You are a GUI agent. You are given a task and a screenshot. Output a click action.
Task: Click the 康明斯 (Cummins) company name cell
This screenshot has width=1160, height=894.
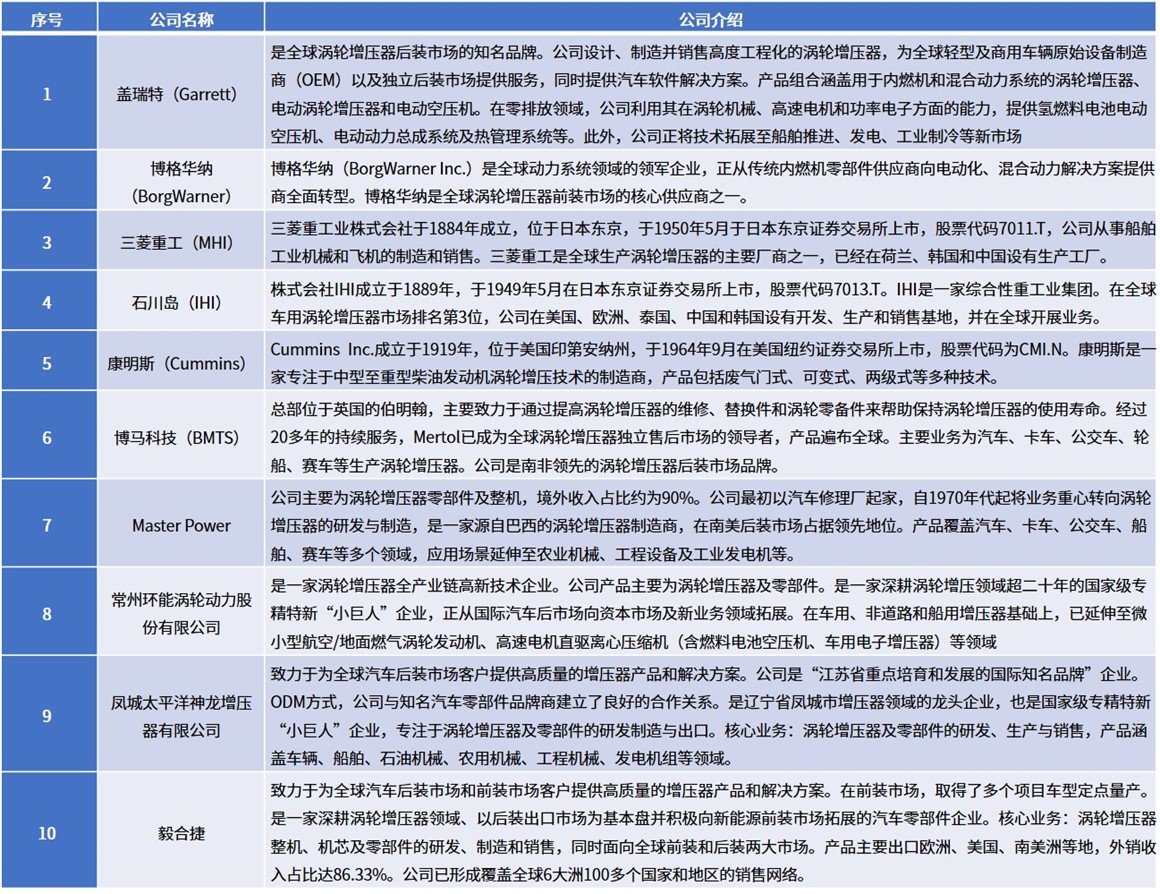181,362
